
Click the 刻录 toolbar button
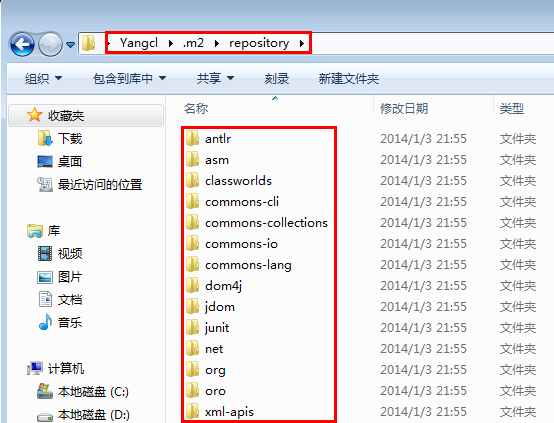click(x=277, y=78)
